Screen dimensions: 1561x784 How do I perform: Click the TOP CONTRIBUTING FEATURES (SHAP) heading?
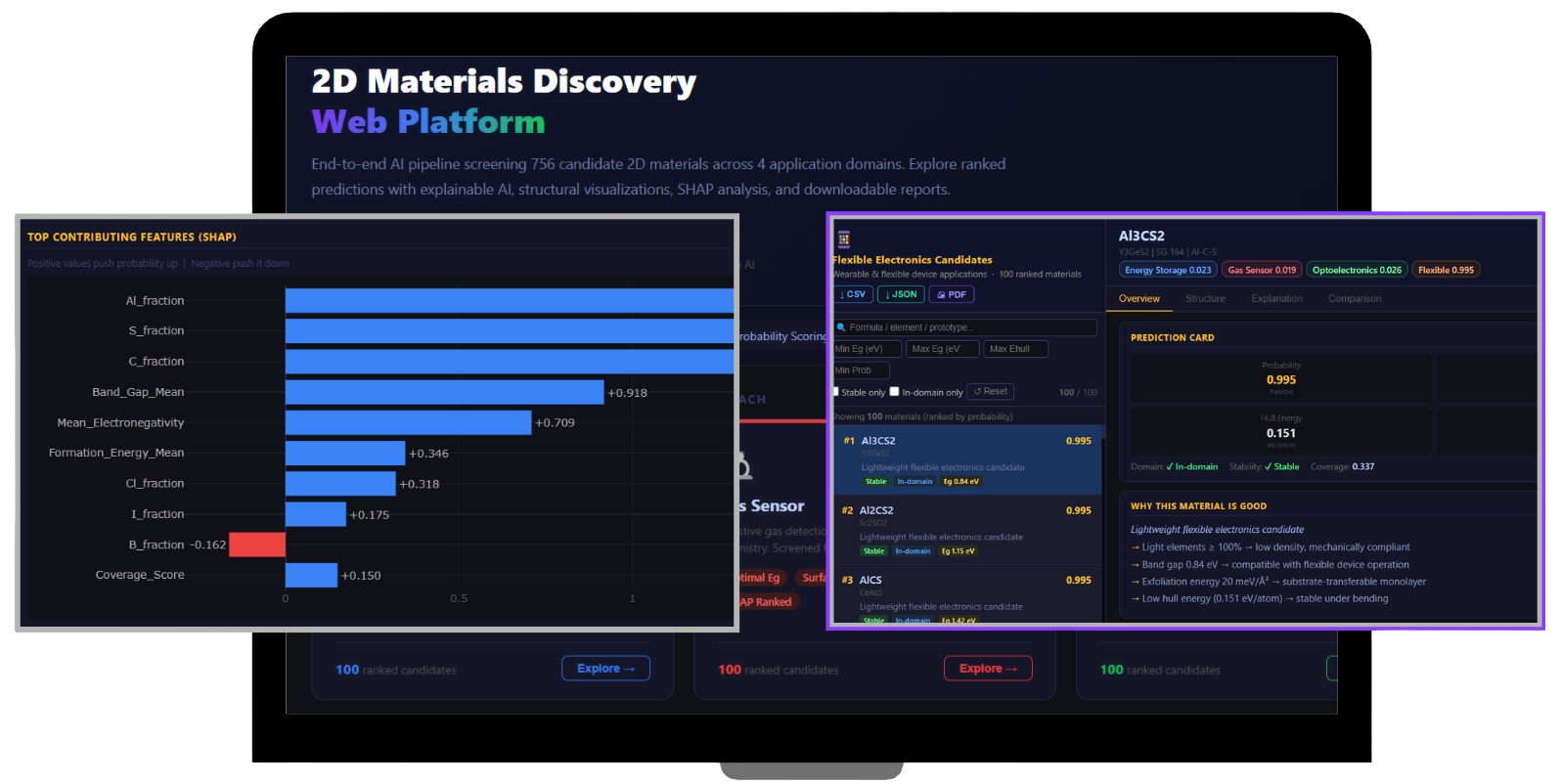[132, 238]
